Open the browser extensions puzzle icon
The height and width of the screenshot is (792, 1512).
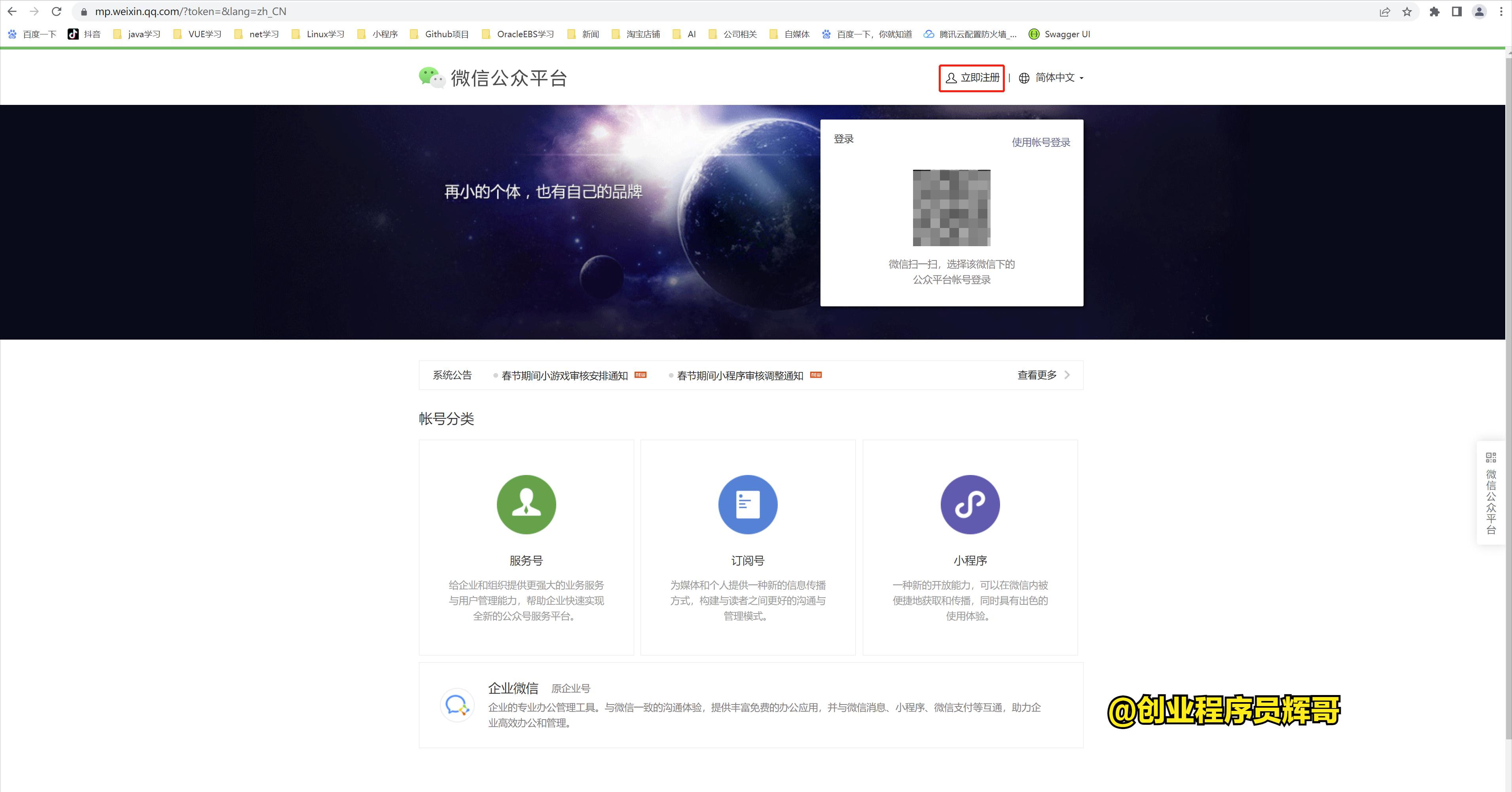(x=1434, y=11)
